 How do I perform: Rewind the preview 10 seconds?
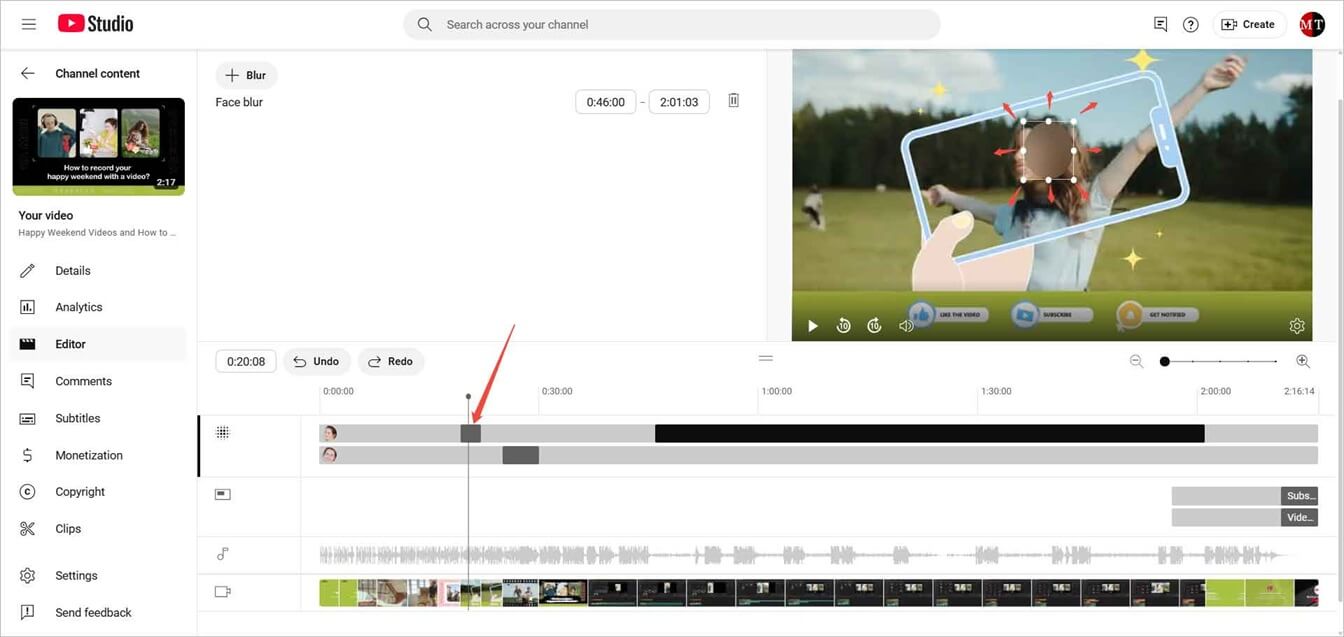pos(843,325)
